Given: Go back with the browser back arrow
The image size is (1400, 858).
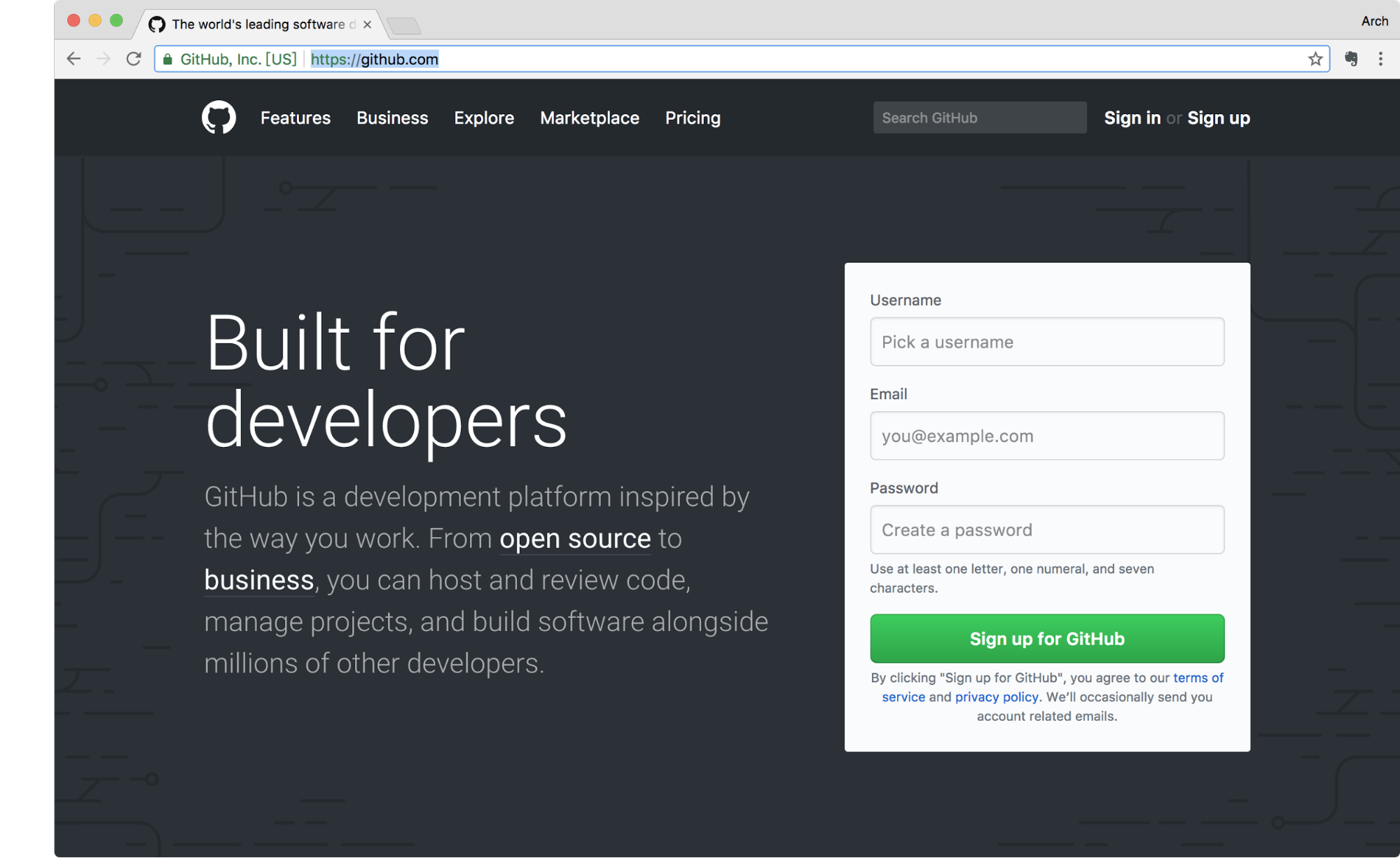Looking at the screenshot, I should [74, 59].
